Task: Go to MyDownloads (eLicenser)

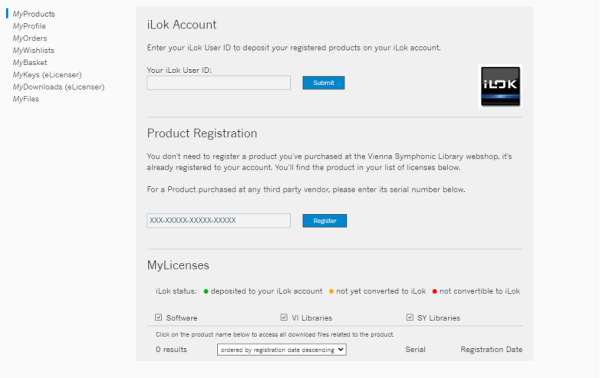Action: click(59, 87)
